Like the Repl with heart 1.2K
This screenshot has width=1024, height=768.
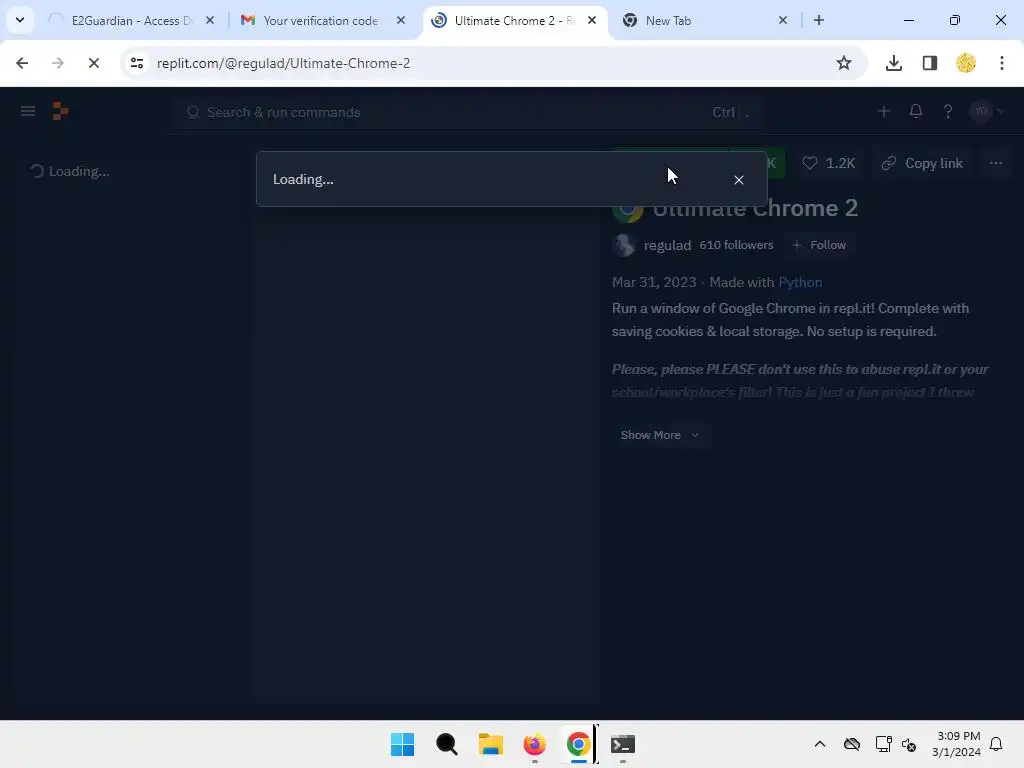pyautogui.click(x=829, y=163)
